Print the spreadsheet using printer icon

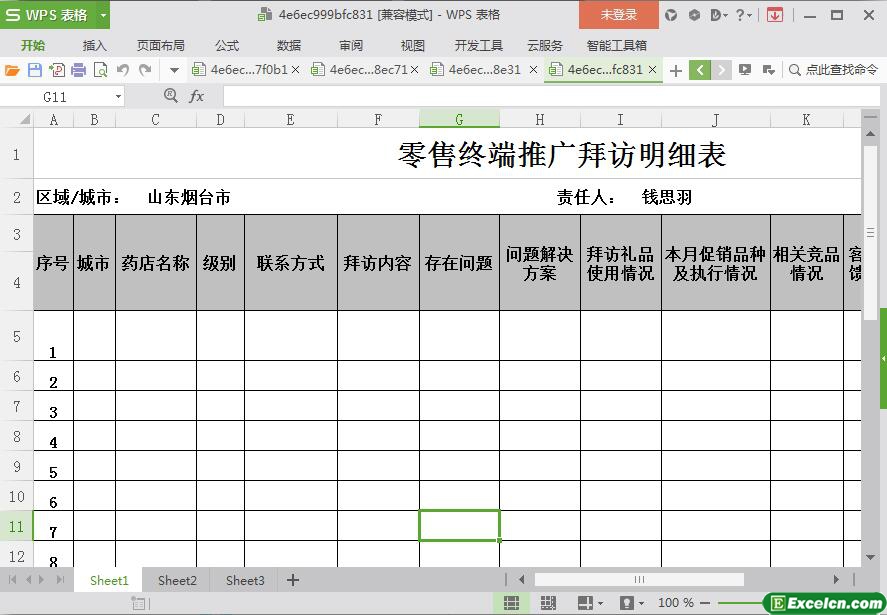pos(79,70)
